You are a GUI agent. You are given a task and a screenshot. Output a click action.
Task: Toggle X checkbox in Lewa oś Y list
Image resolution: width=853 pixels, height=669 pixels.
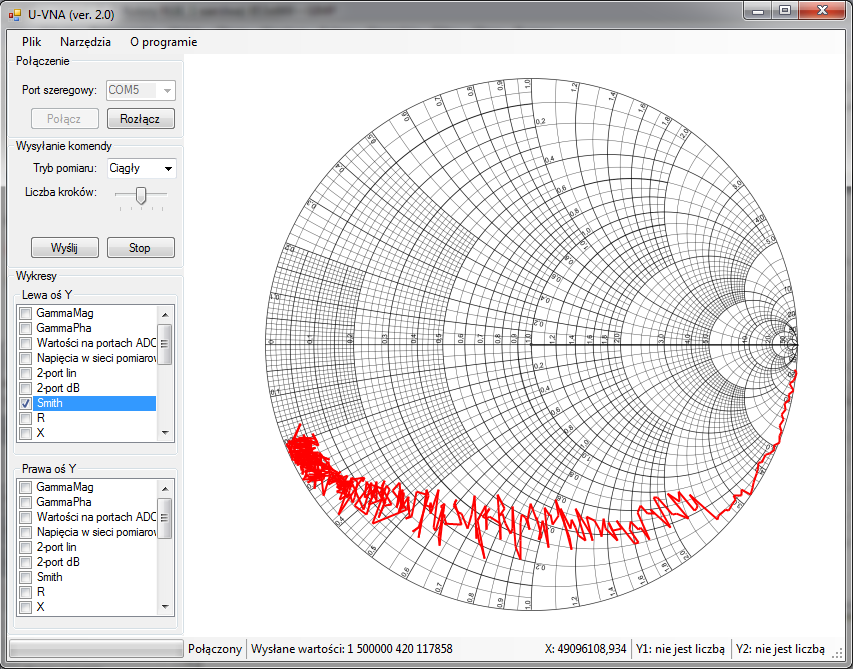point(26,433)
